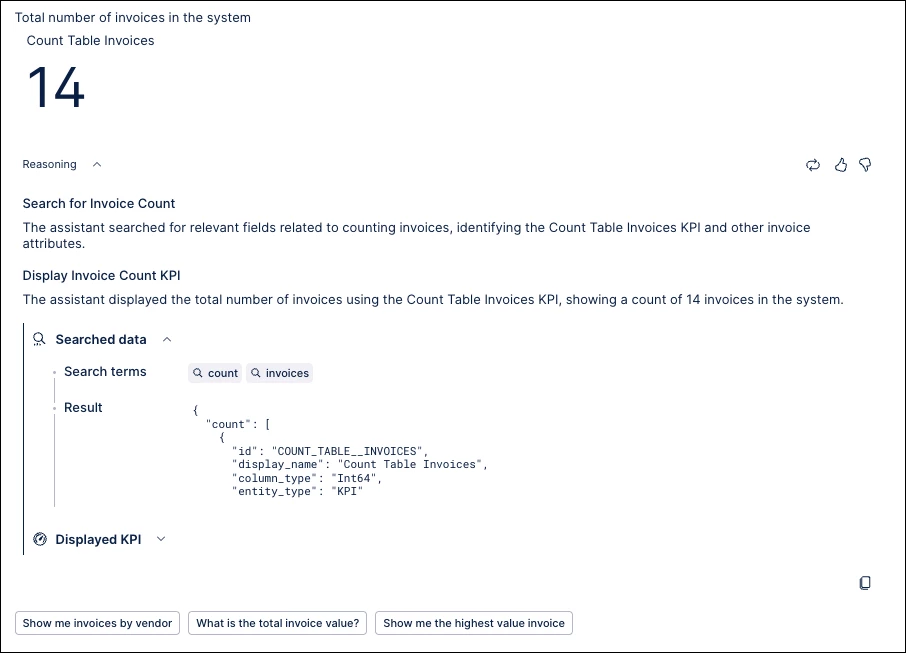Viewport: 906px width, 653px height.
Task: Copy the response with the clipboard icon
Action: [x=865, y=582]
